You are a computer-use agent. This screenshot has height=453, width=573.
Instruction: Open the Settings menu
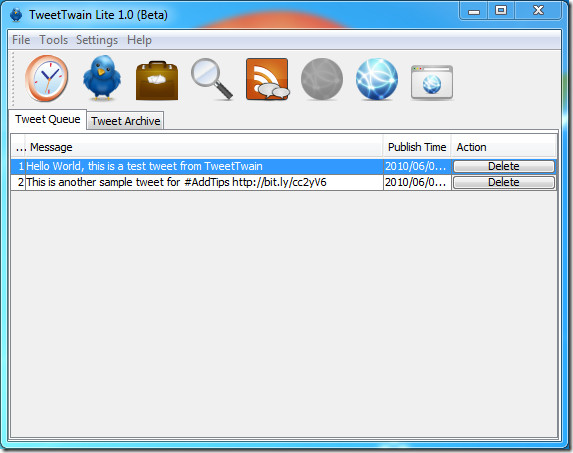point(97,39)
